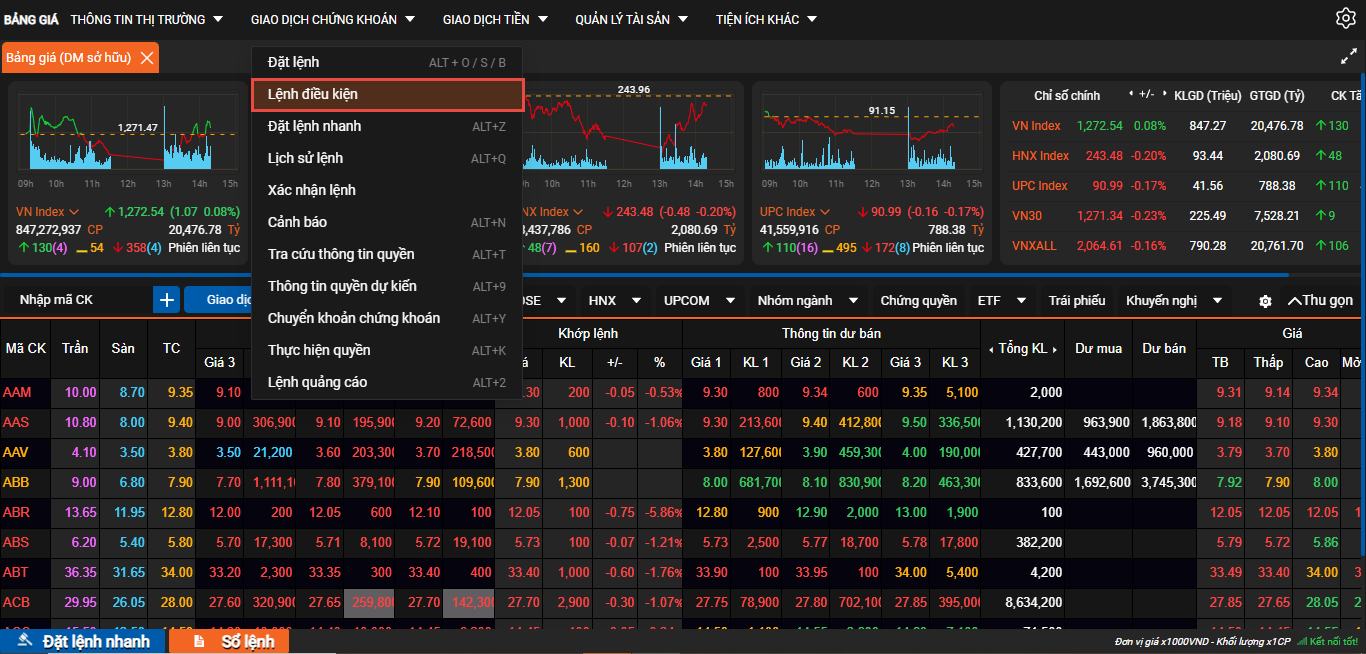Click the right arrow next to Tổng KL
Image resolution: width=1366 pixels, height=654 pixels.
[1054, 349]
